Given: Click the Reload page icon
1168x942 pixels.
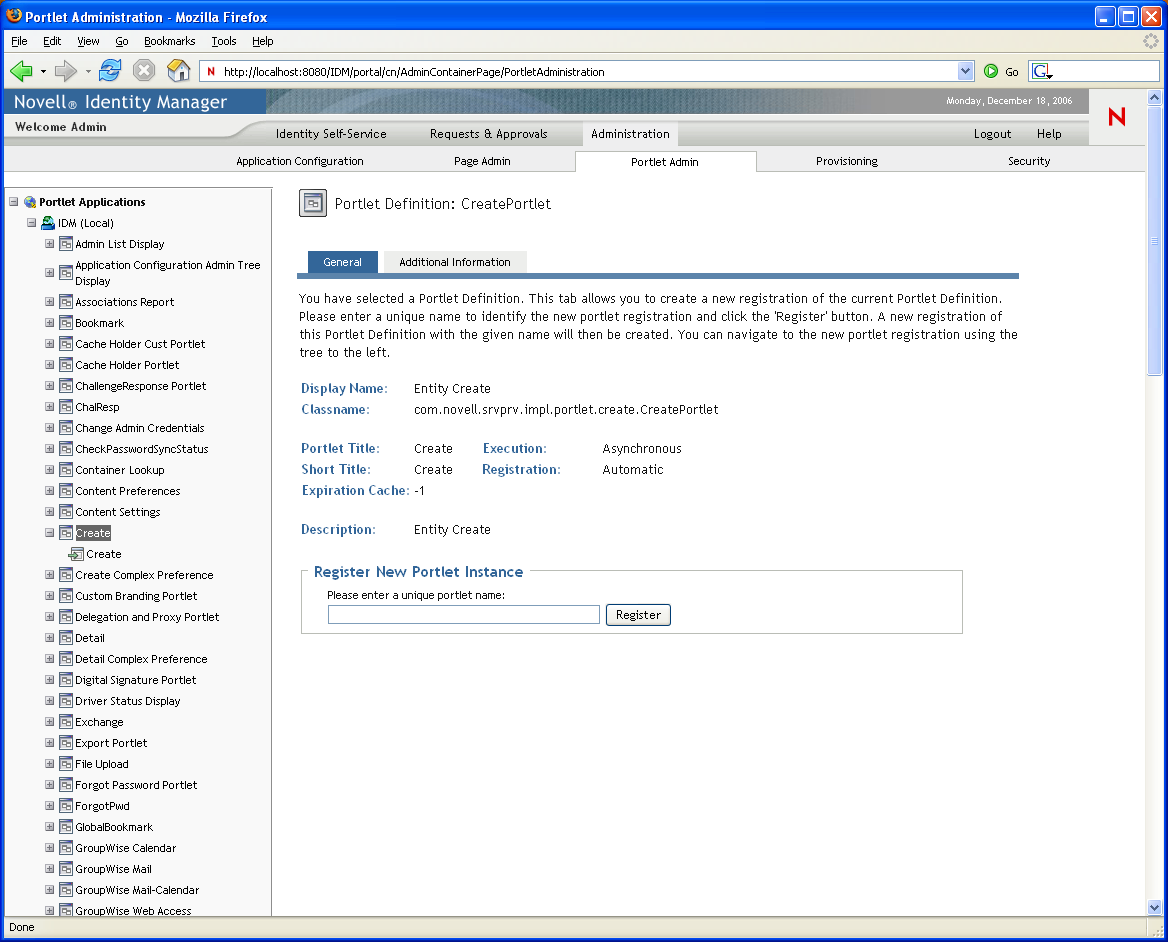Looking at the screenshot, I should click(x=110, y=71).
